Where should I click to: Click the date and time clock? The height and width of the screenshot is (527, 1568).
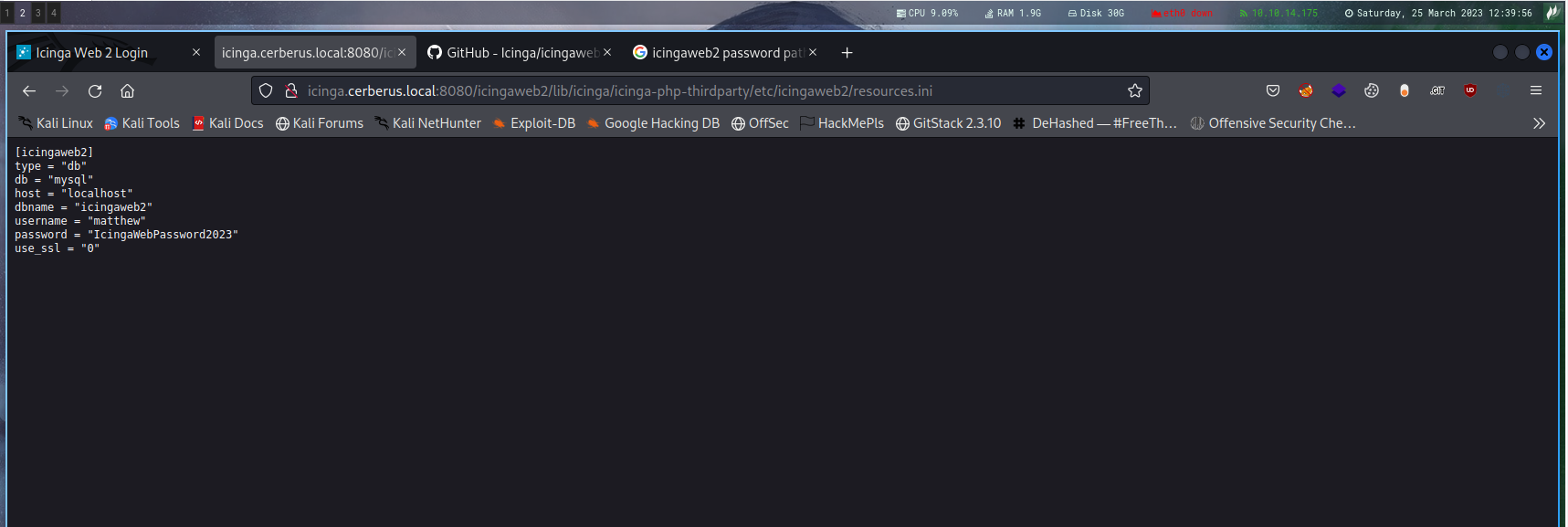click(x=1438, y=13)
